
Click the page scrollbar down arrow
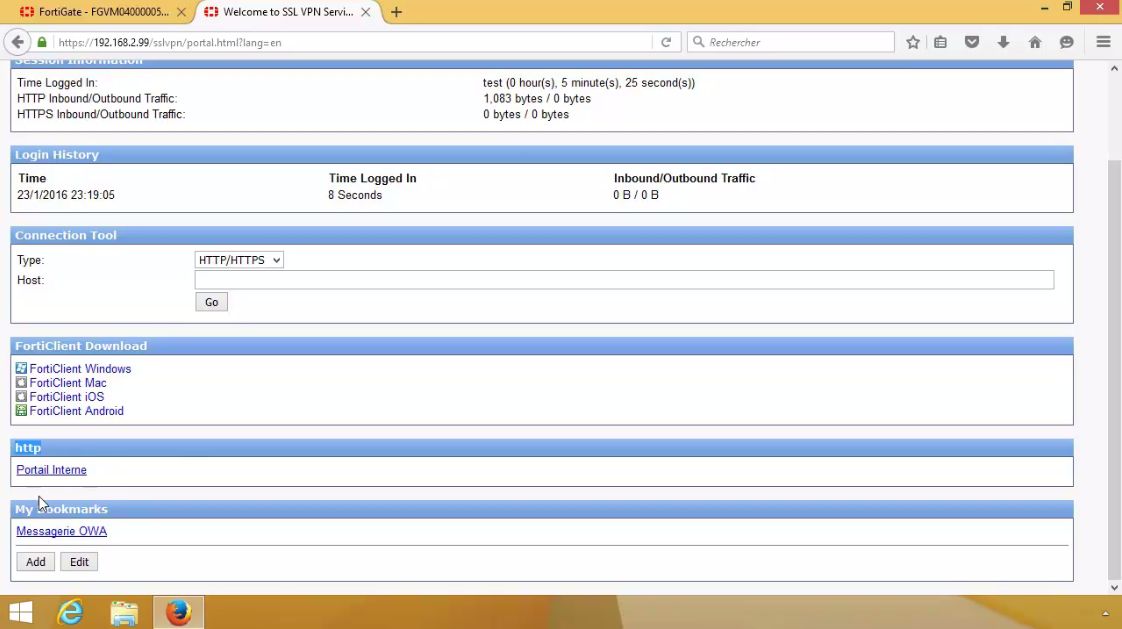click(1114, 587)
